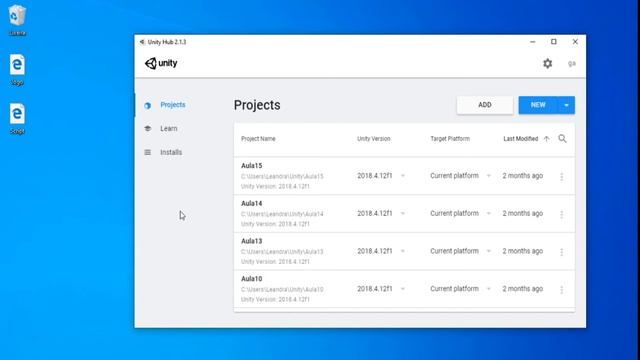640x360 pixels.
Task: Open the Aula15 project
Action: tap(251, 166)
